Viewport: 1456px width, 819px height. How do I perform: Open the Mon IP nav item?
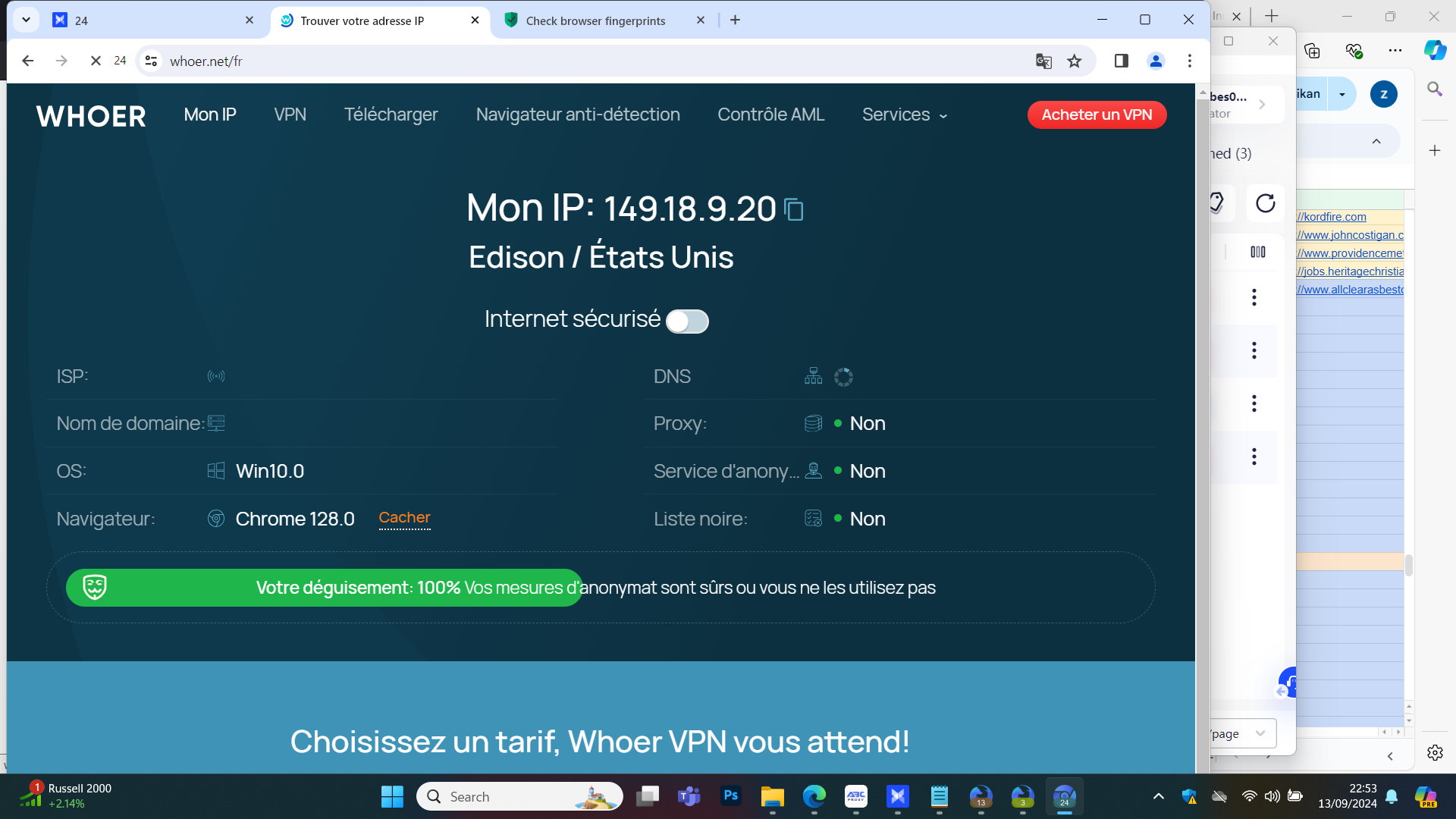coord(210,115)
